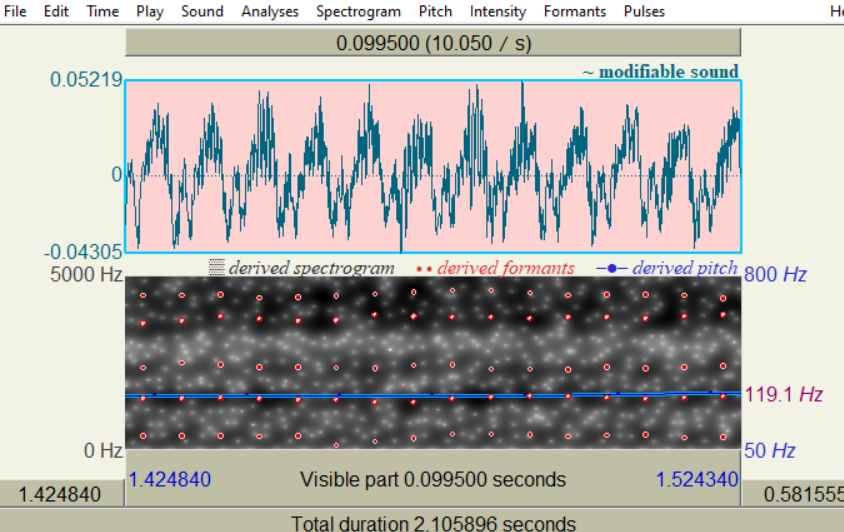Image resolution: width=844 pixels, height=532 pixels.
Task: Click the derived formants red dots legend
Action: pos(424,268)
